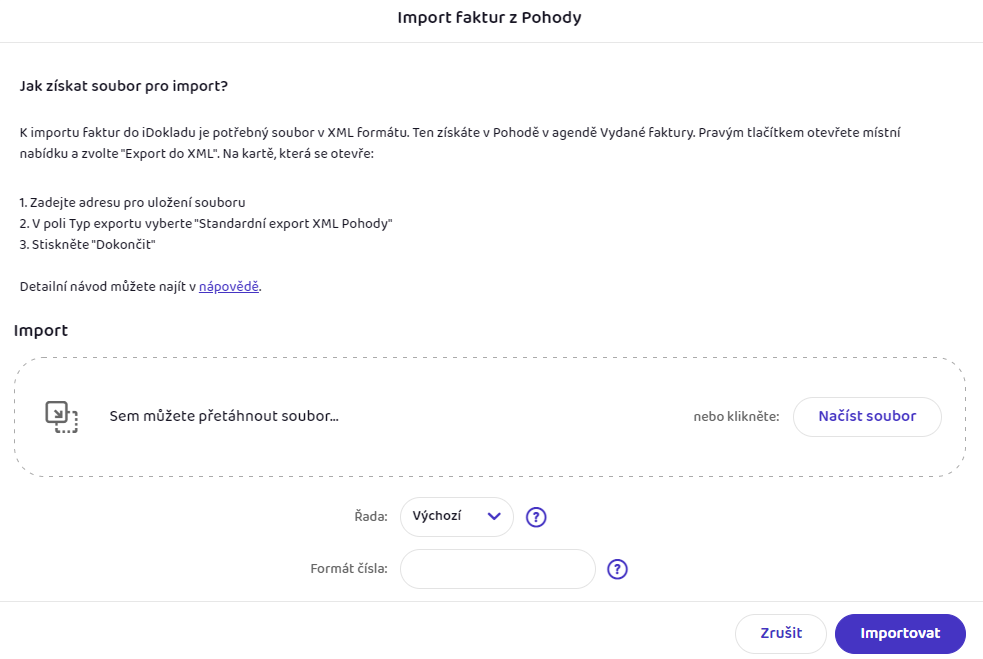Click the drag-and-drop file icon

pyautogui.click(x=61, y=417)
